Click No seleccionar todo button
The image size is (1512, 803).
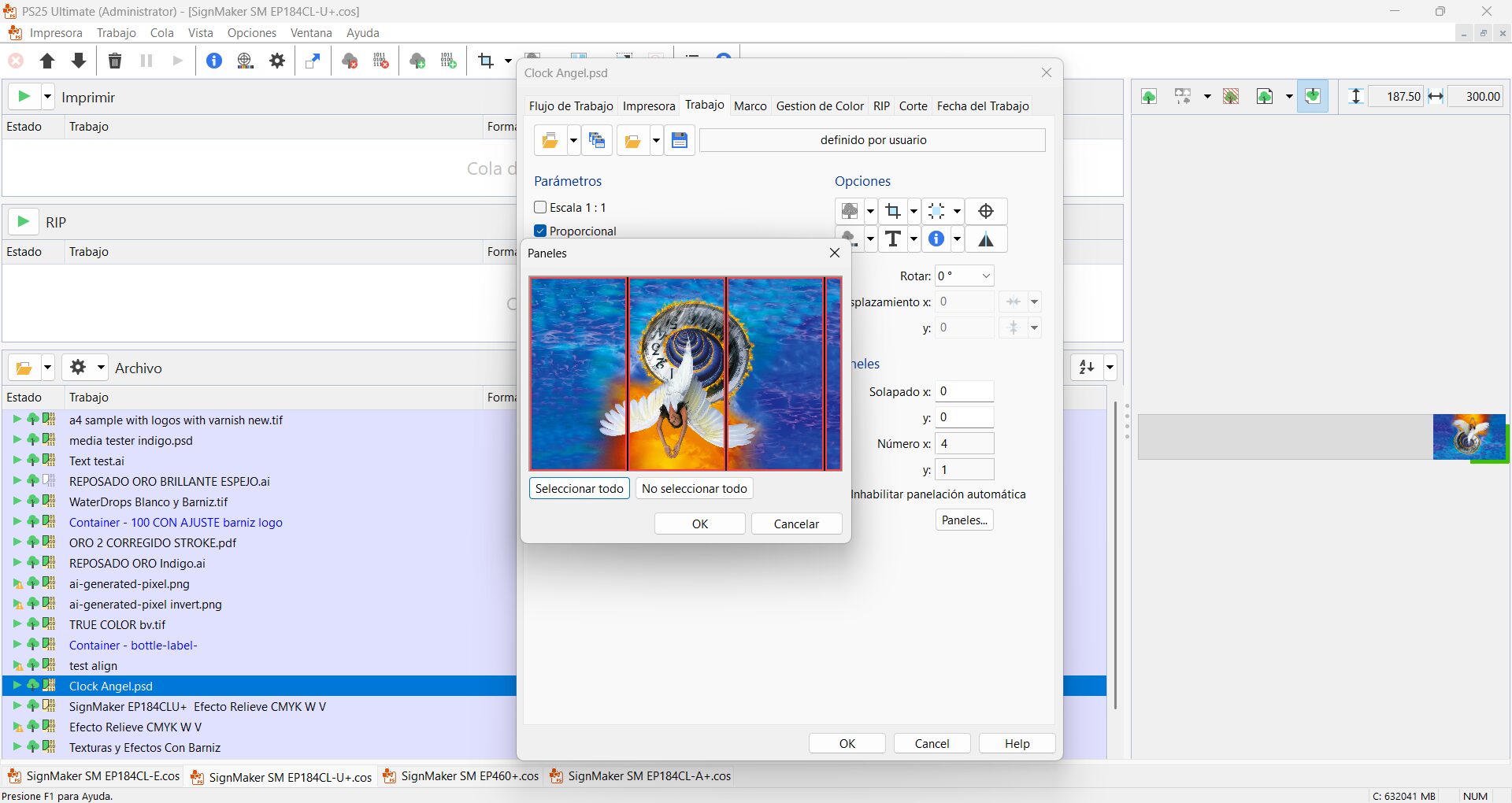coord(695,488)
